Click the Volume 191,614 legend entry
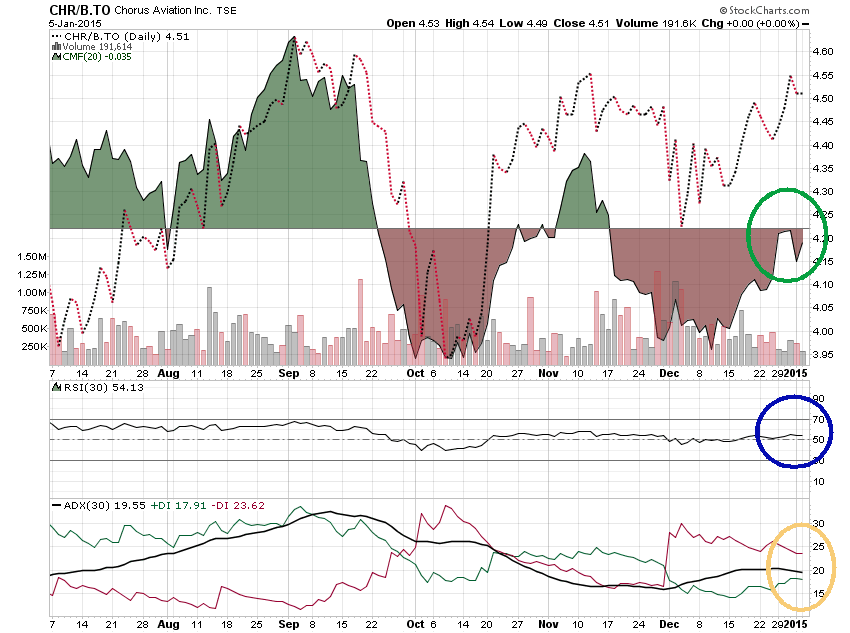Image resolution: width=850 pixels, height=633 pixels. pyautogui.click(x=97, y=47)
